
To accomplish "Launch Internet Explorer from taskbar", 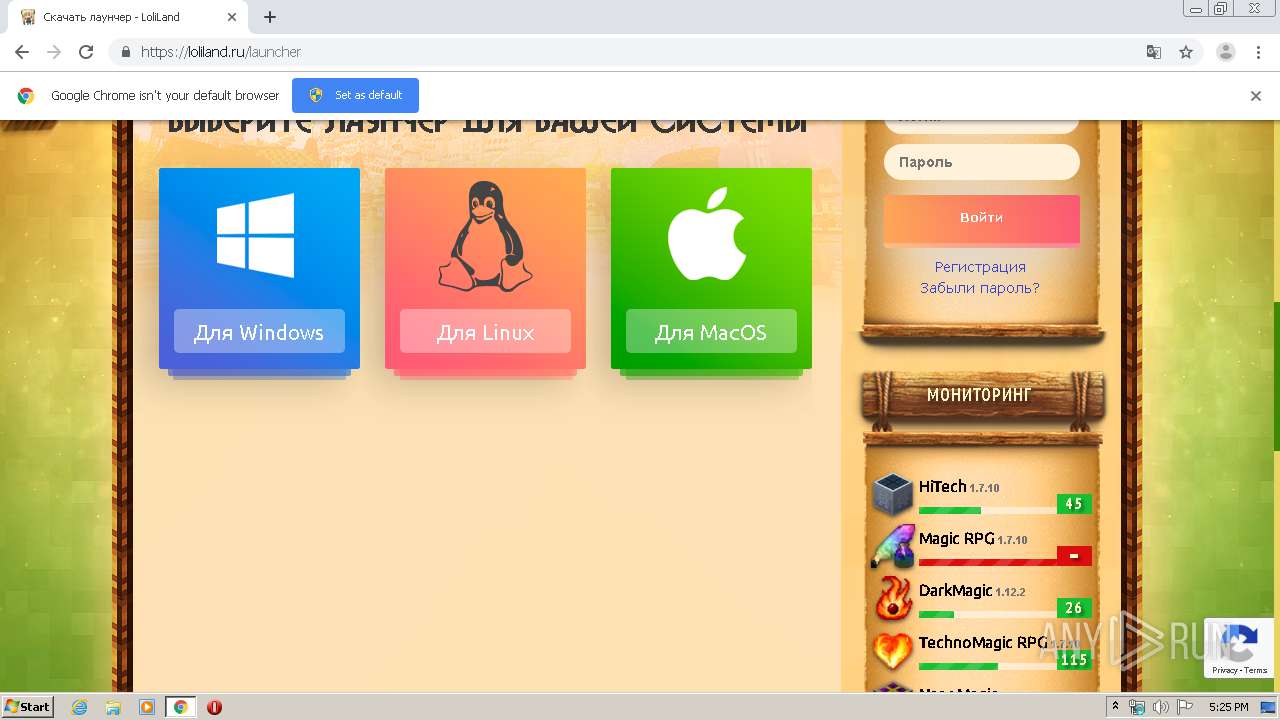I will coord(79,707).
